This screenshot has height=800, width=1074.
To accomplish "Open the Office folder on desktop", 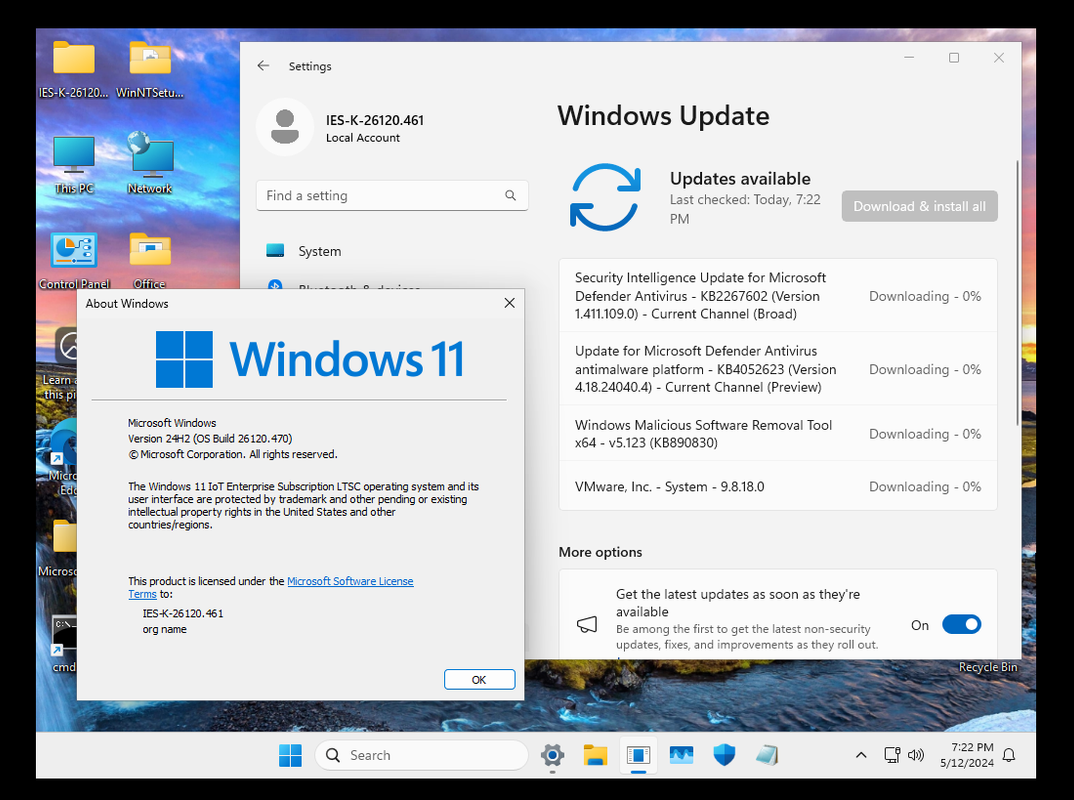I will click(x=150, y=260).
